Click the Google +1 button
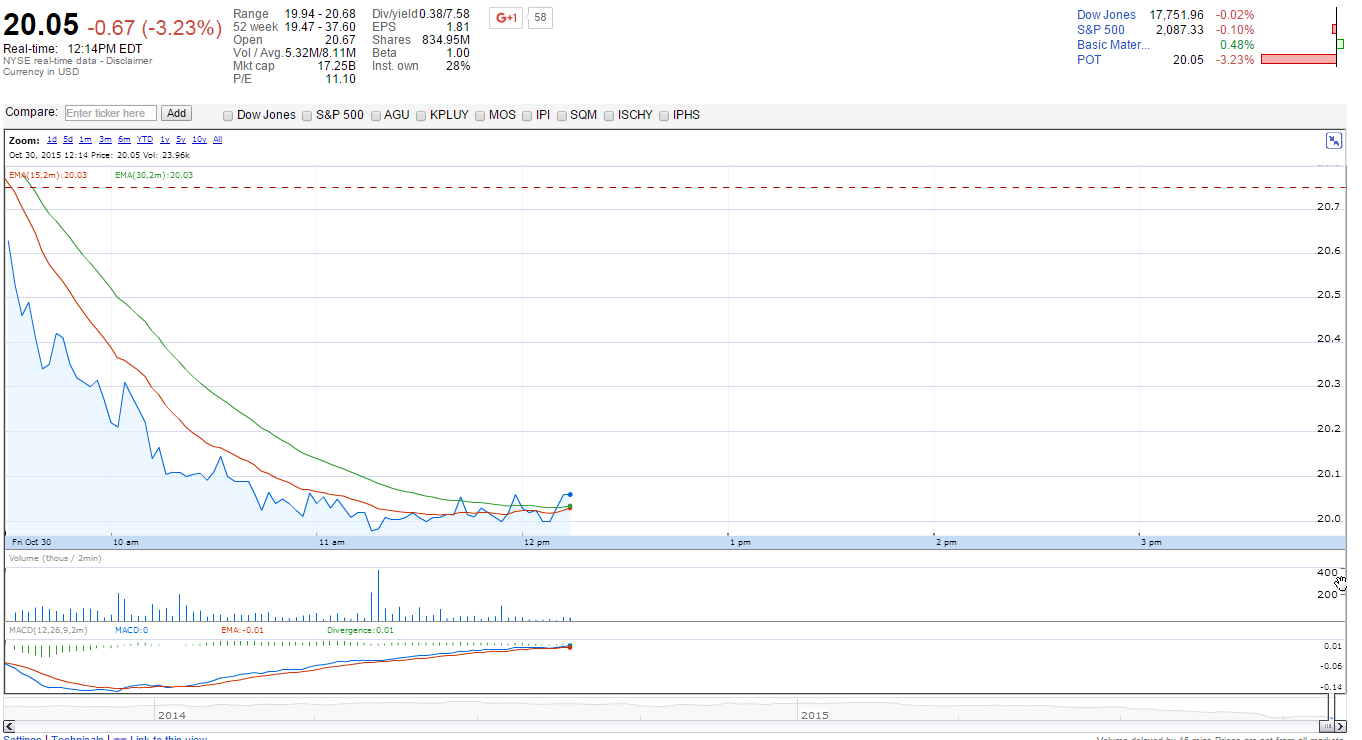Screen dimensions: 1362x740 [x=506, y=18]
